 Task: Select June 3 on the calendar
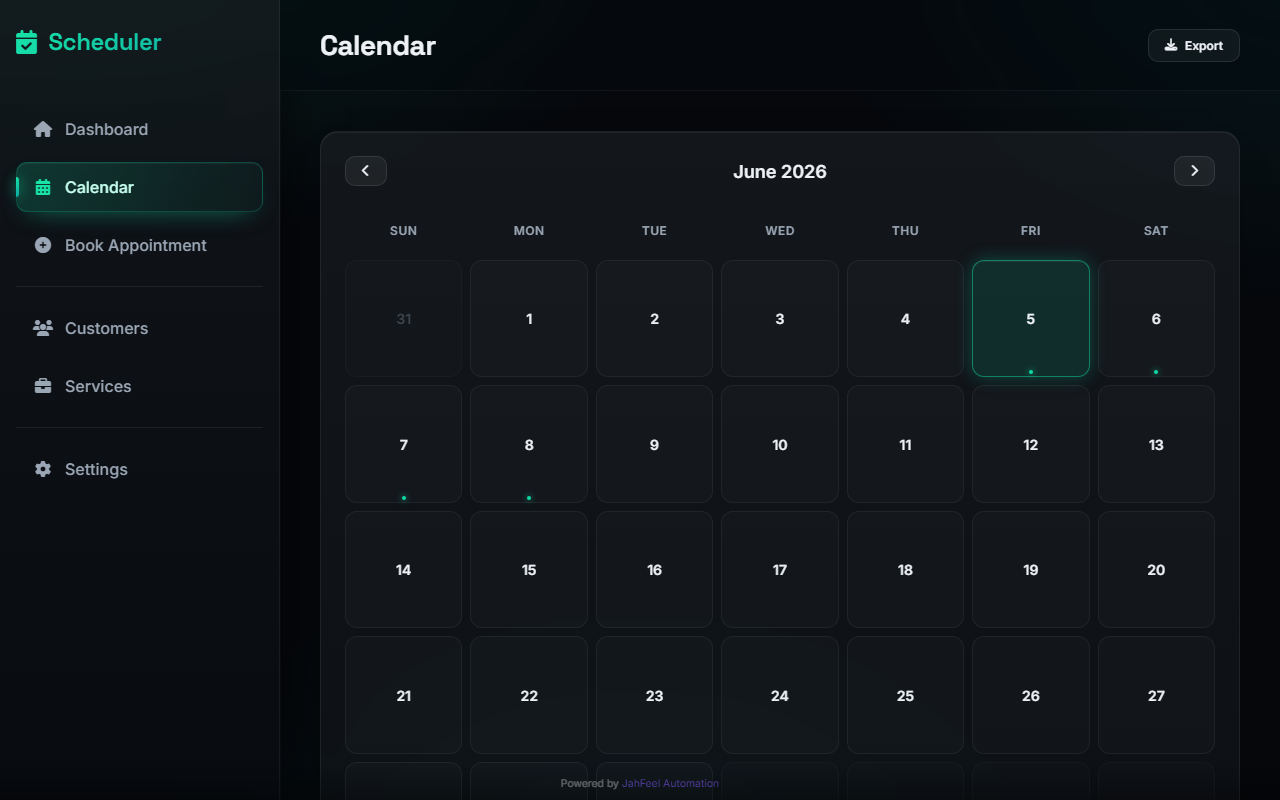click(x=780, y=319)
